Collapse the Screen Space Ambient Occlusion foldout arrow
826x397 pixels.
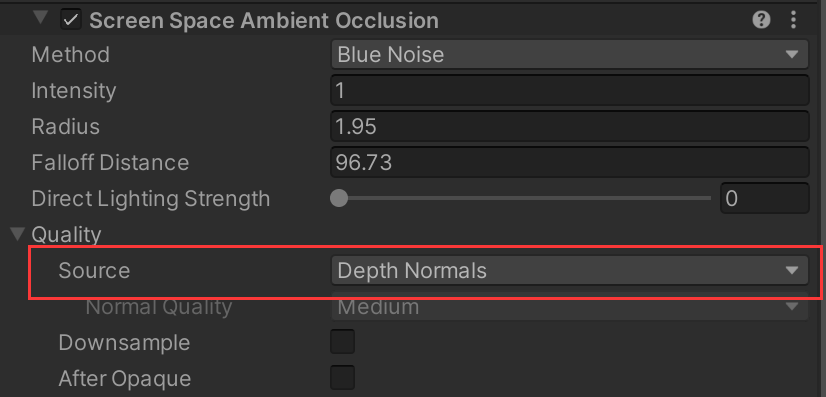coord(40,18)
